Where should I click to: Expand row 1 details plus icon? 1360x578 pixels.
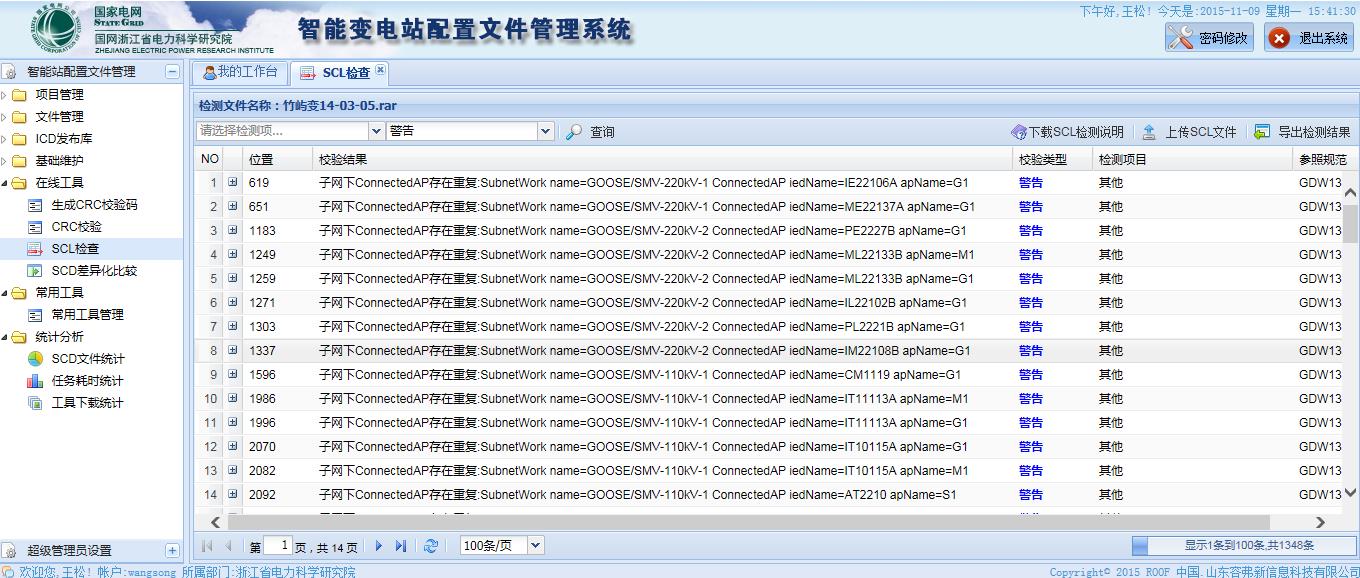click(233, 183)
